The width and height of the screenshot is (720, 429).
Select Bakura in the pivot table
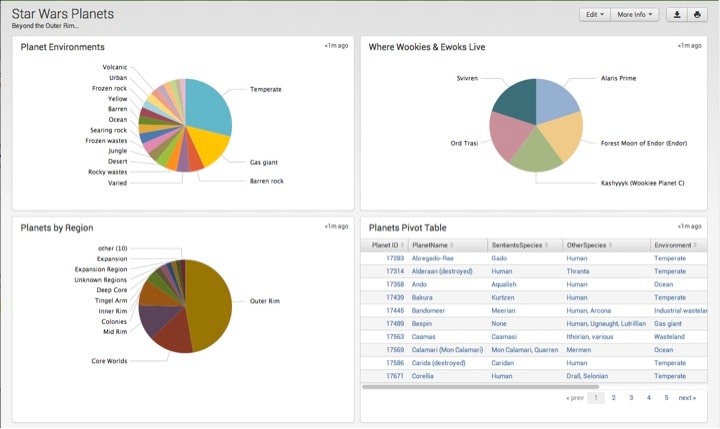422,298
